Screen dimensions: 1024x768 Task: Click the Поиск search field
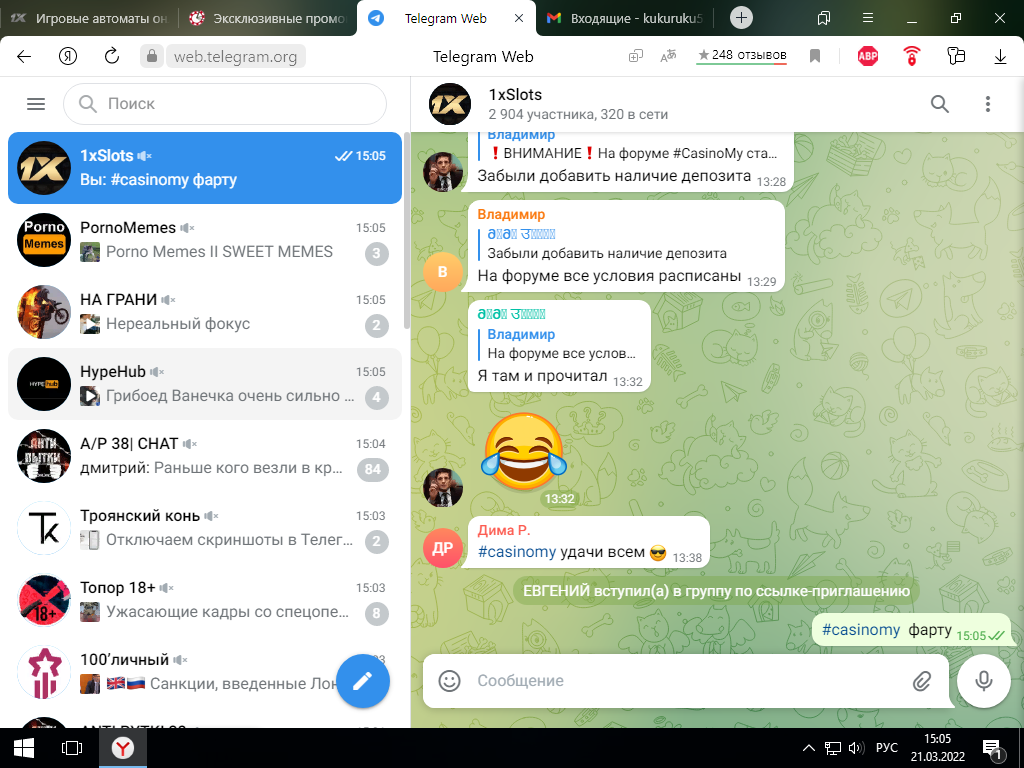[225, 104]
